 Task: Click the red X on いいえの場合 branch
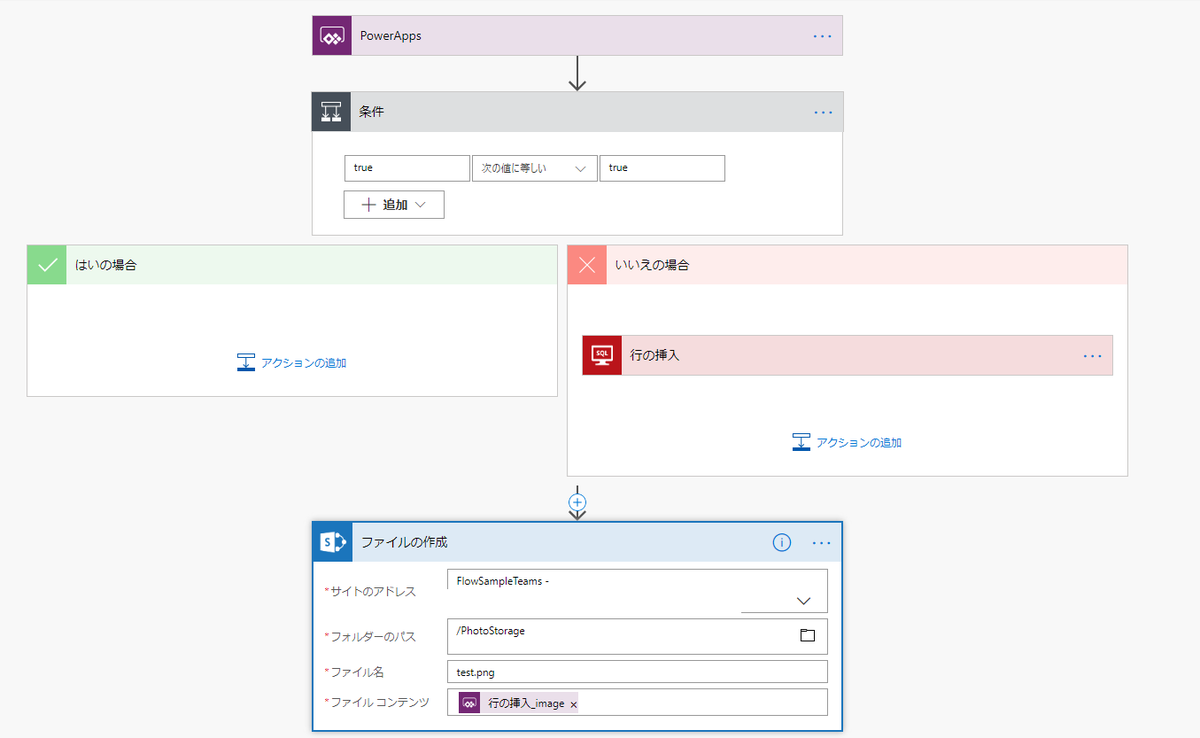587,263
